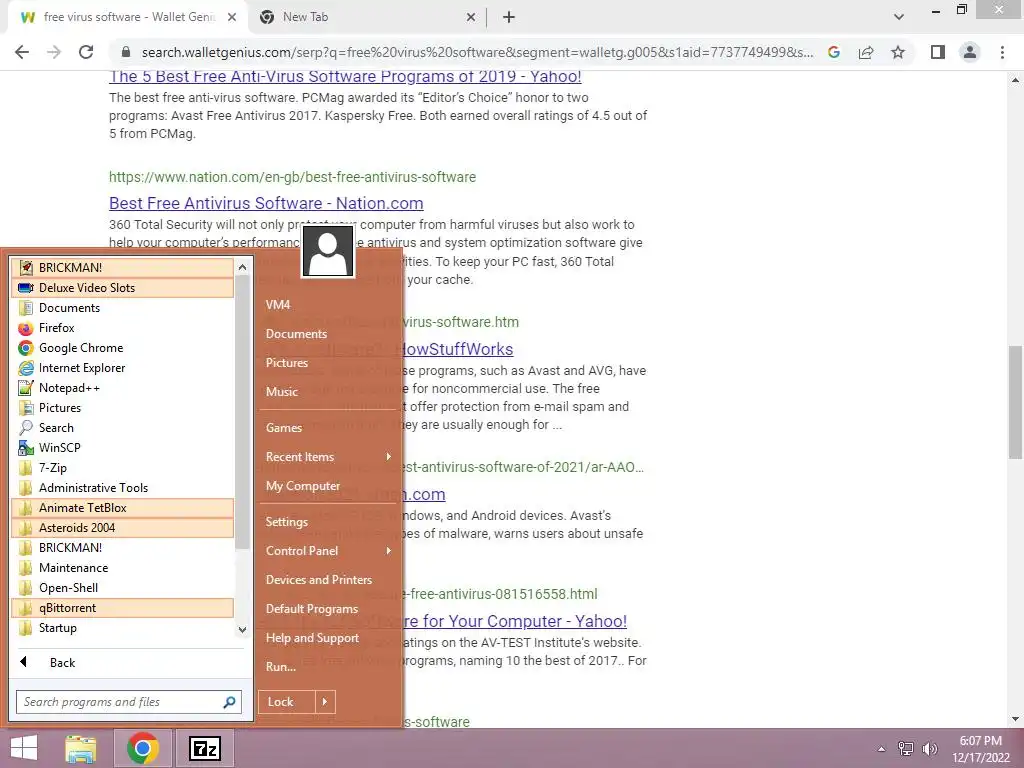Open 7-Zip from the taskbar
This screenshot has width=1024, height=768.
(x=204, y=748)
